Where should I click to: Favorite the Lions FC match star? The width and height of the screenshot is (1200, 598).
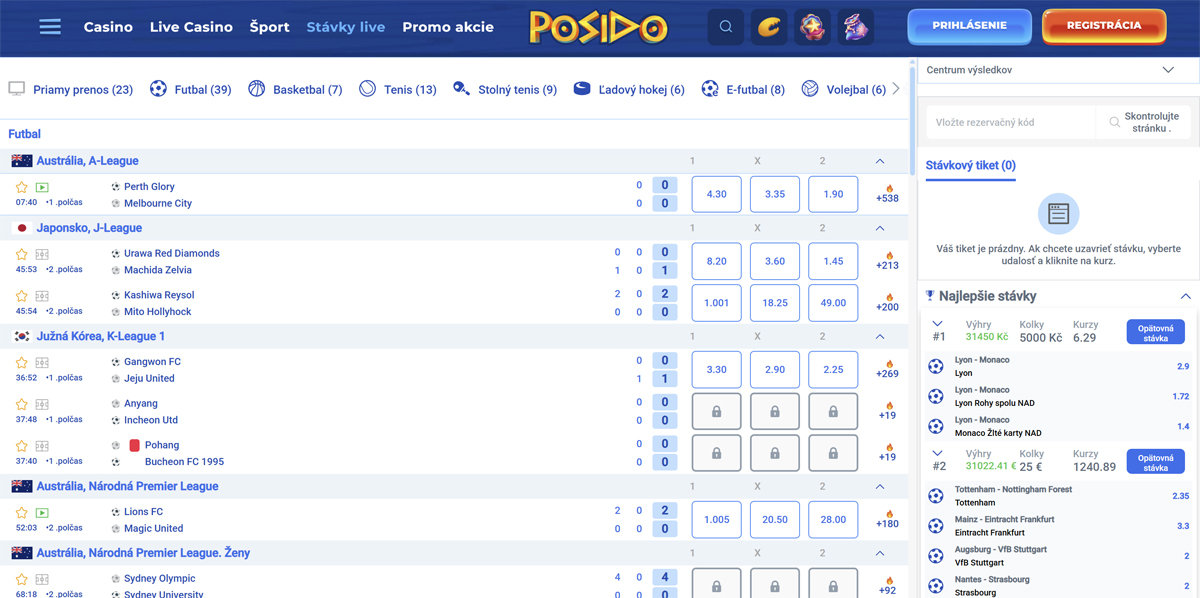click(22, 513)
